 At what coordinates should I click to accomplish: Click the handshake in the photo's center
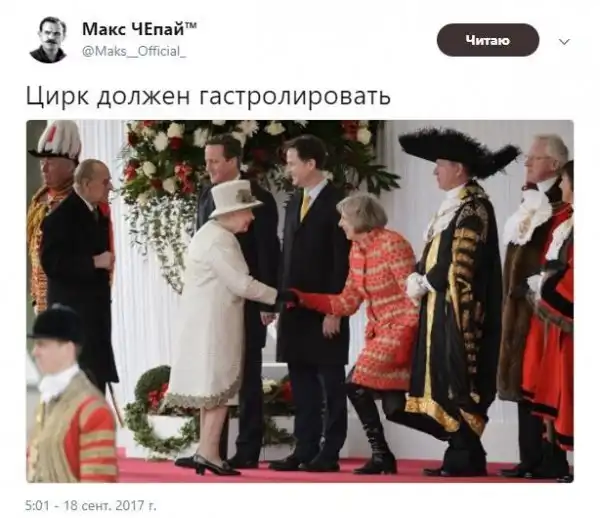click(287, 297)
